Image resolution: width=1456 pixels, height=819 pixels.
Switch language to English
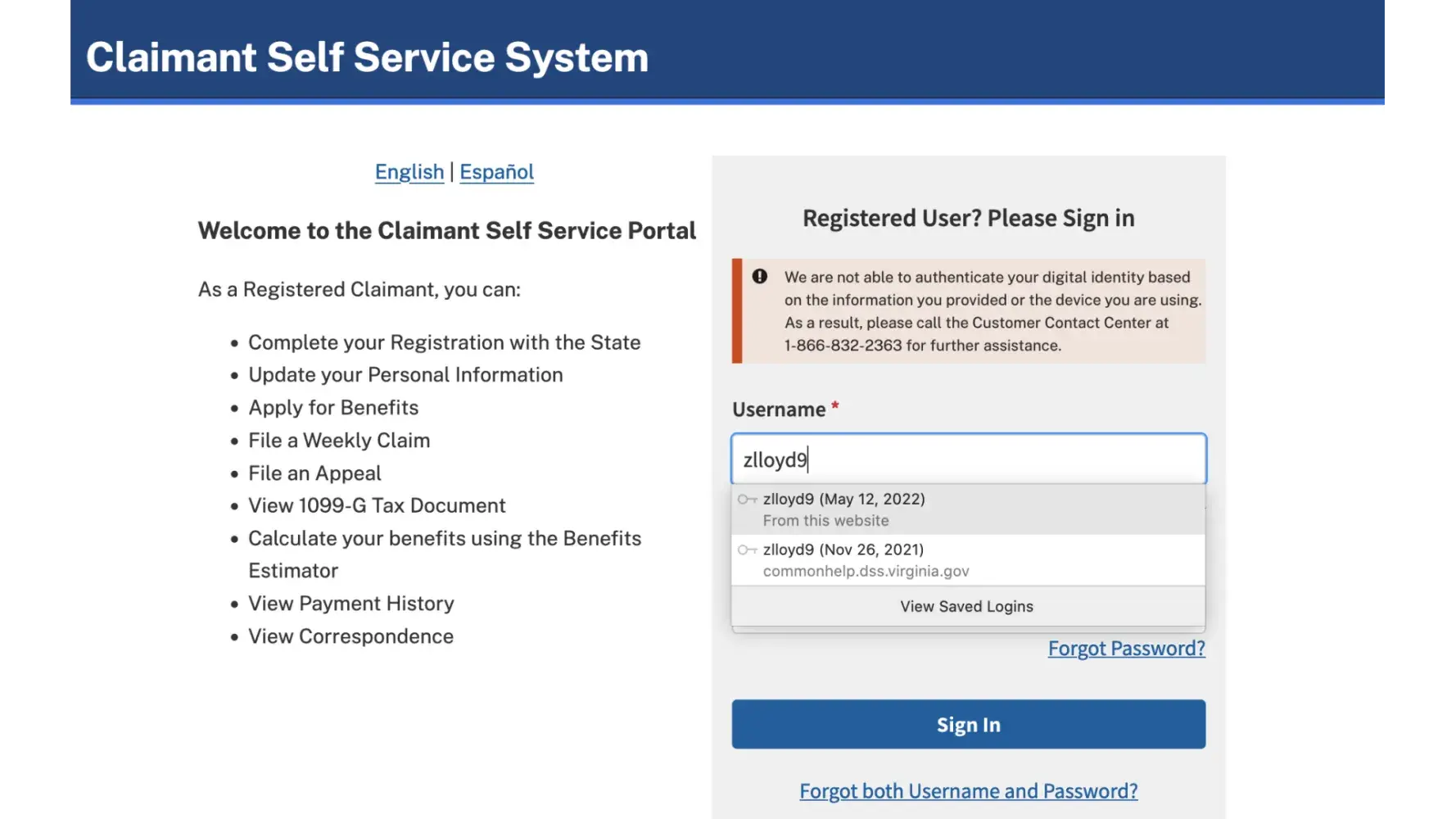409,172
